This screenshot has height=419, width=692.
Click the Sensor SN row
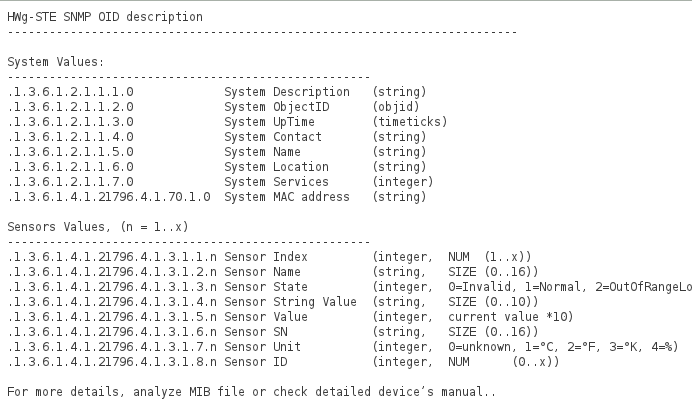(x=255, y=332)
